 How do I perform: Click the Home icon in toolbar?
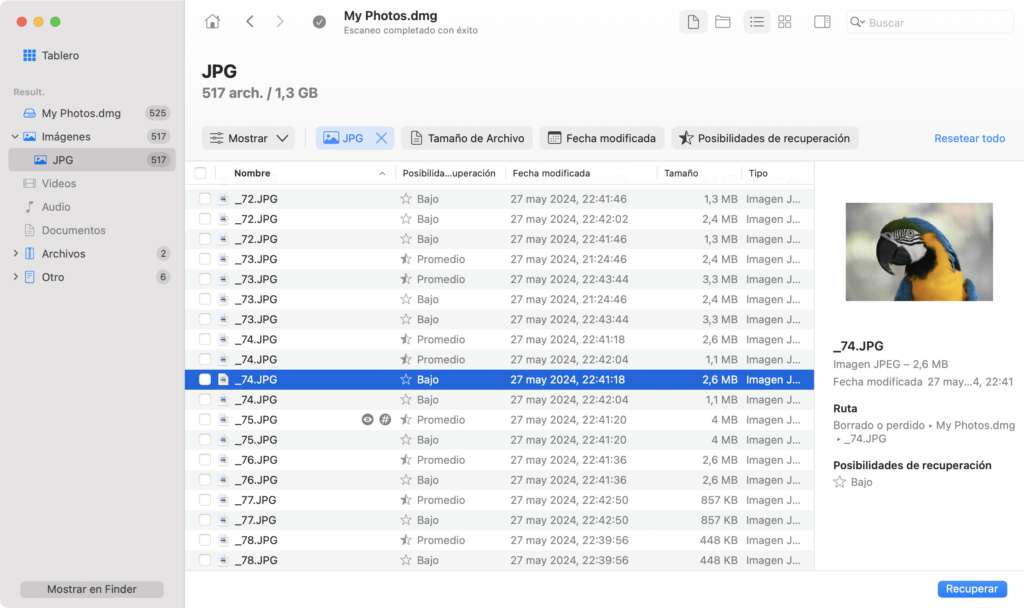[212, 22]
